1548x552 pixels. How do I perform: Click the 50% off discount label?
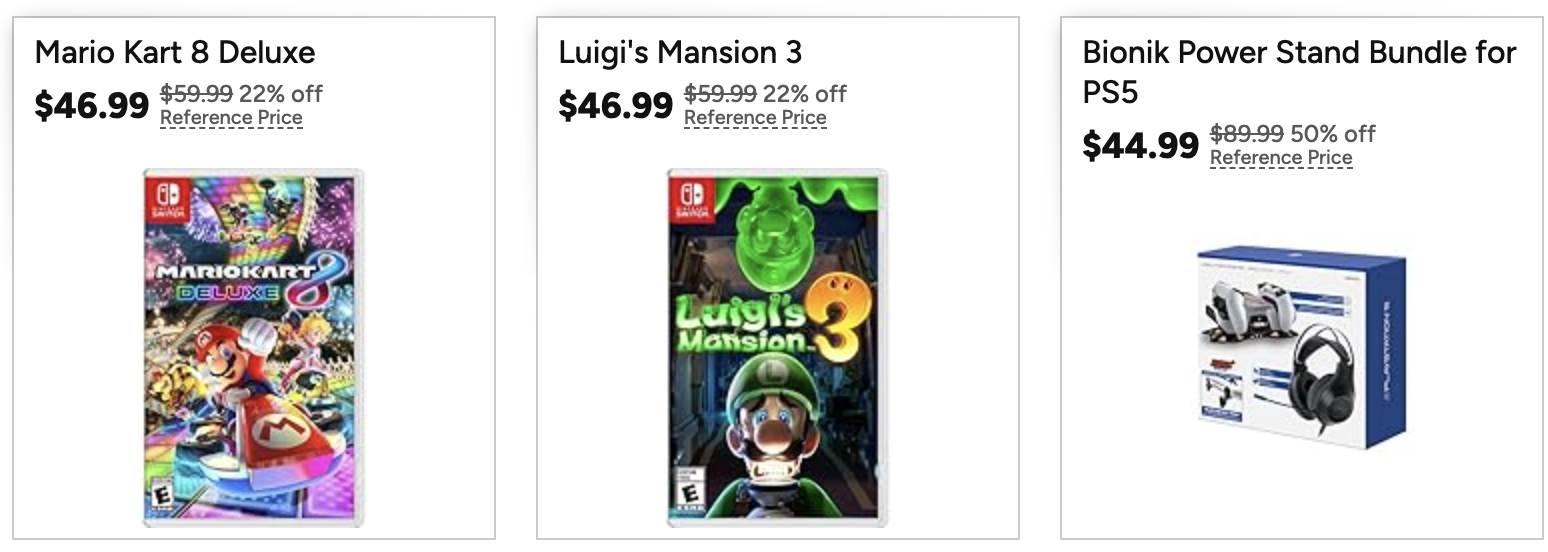click(x=1333, y=134)
